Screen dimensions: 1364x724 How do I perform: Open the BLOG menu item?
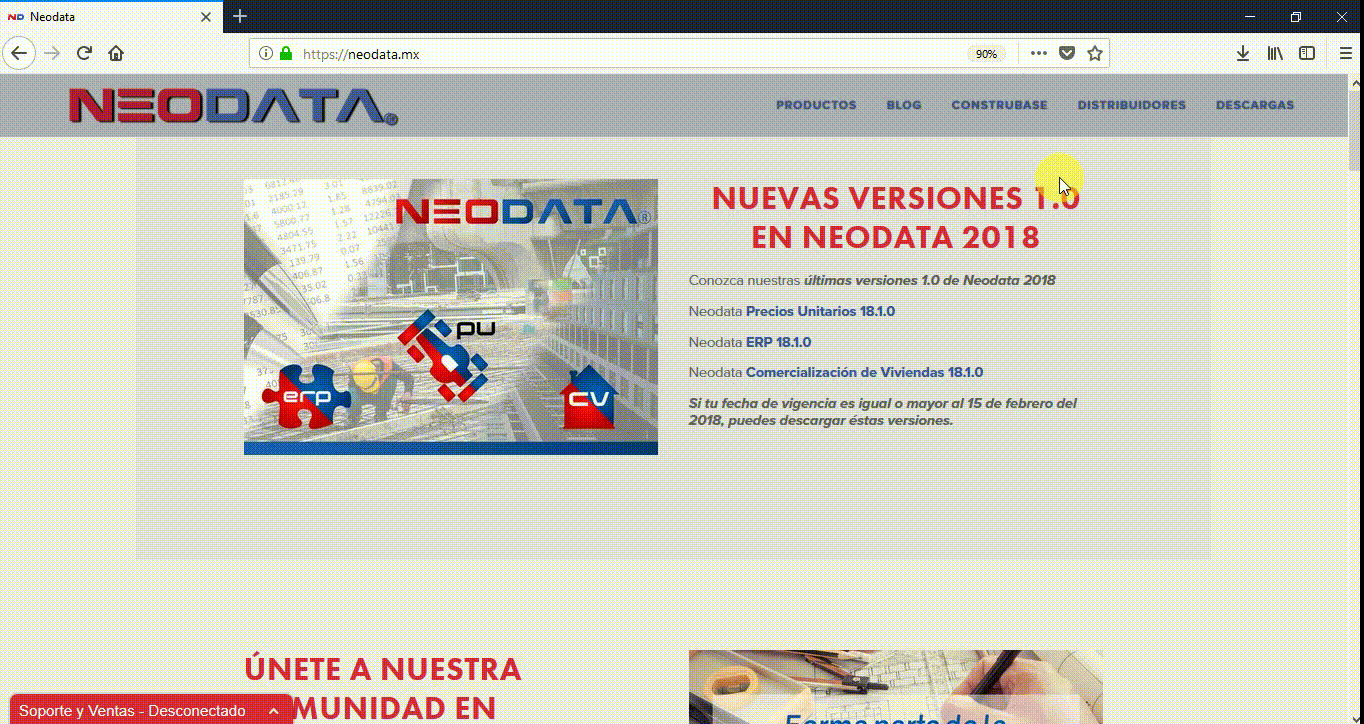pos(904,105)
